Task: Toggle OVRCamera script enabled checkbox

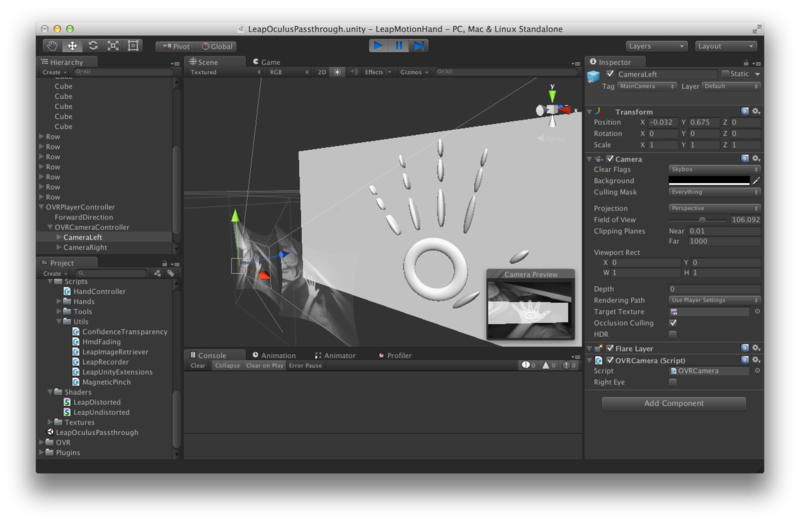Action: [x=610, y=360]
